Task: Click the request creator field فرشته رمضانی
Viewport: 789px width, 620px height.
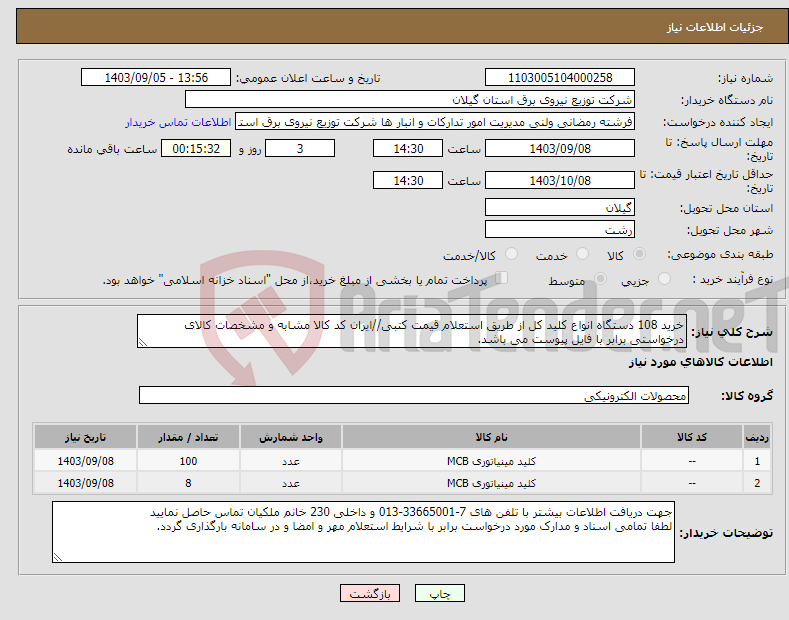Action: (435, 122)
